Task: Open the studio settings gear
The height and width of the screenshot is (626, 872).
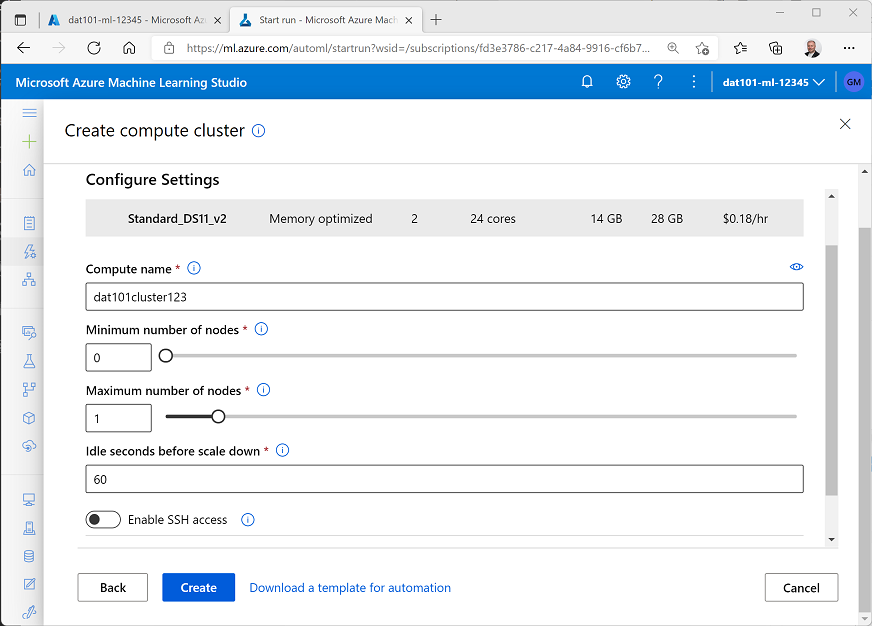Action: click(x=623, y=81)
